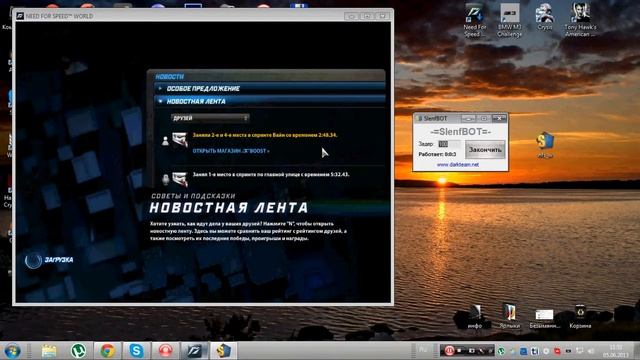Image resolution: width=640 pixels, height=360 pixels.
Task: Open the инфо desktop icon
Action: (x=474, y=317)
